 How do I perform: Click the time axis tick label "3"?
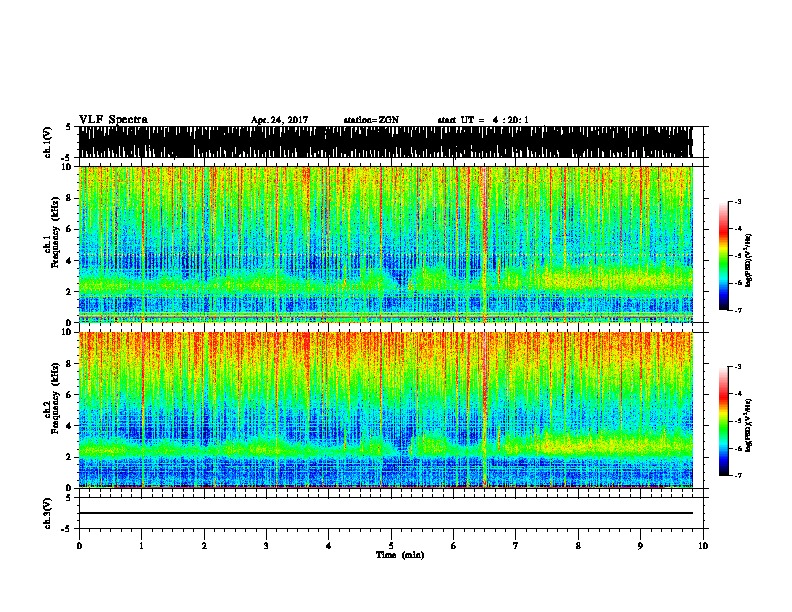[x=266, y=546]
